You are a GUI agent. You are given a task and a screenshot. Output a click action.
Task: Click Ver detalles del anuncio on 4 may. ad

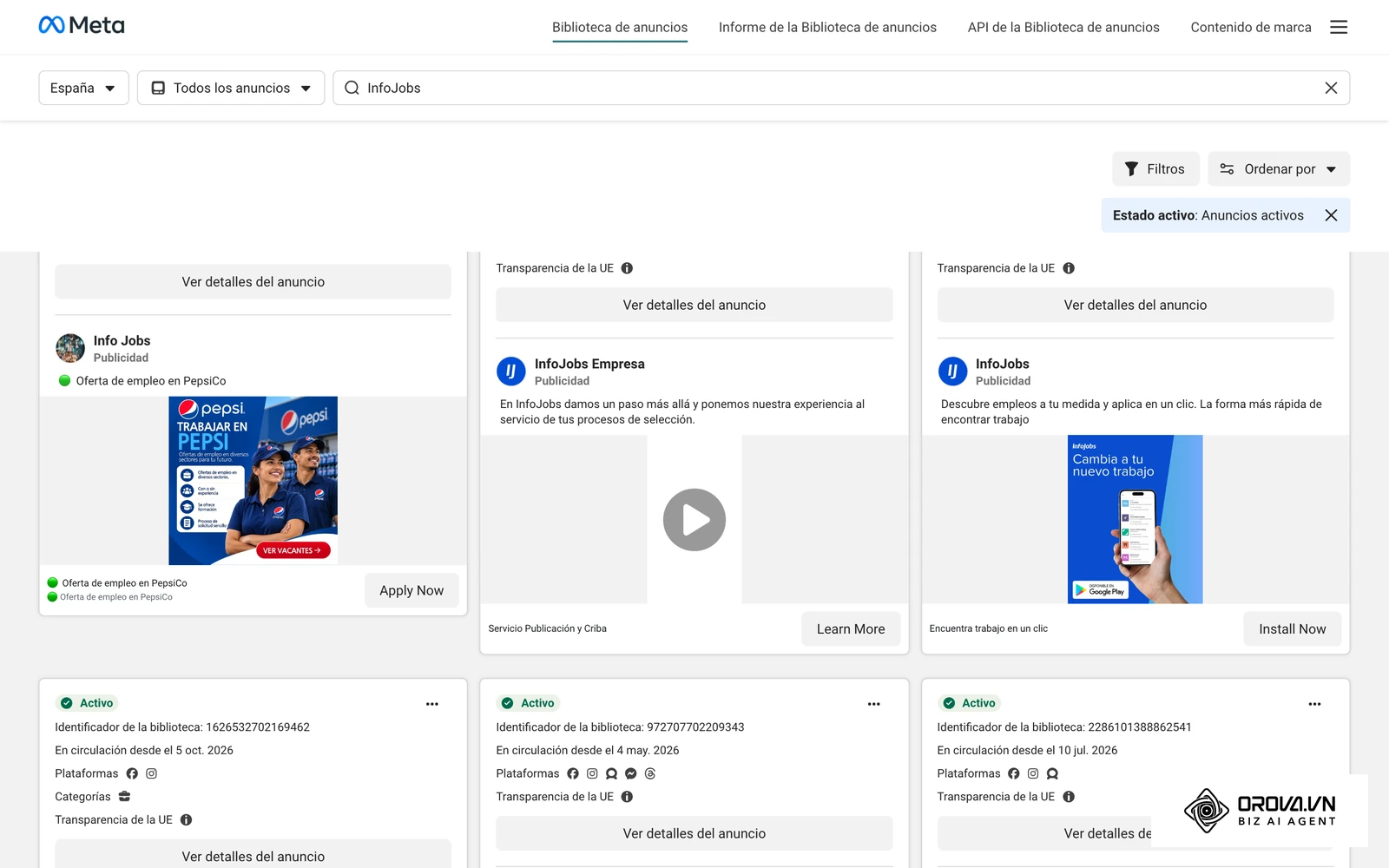pyautogui.click(x=694, y=833)
